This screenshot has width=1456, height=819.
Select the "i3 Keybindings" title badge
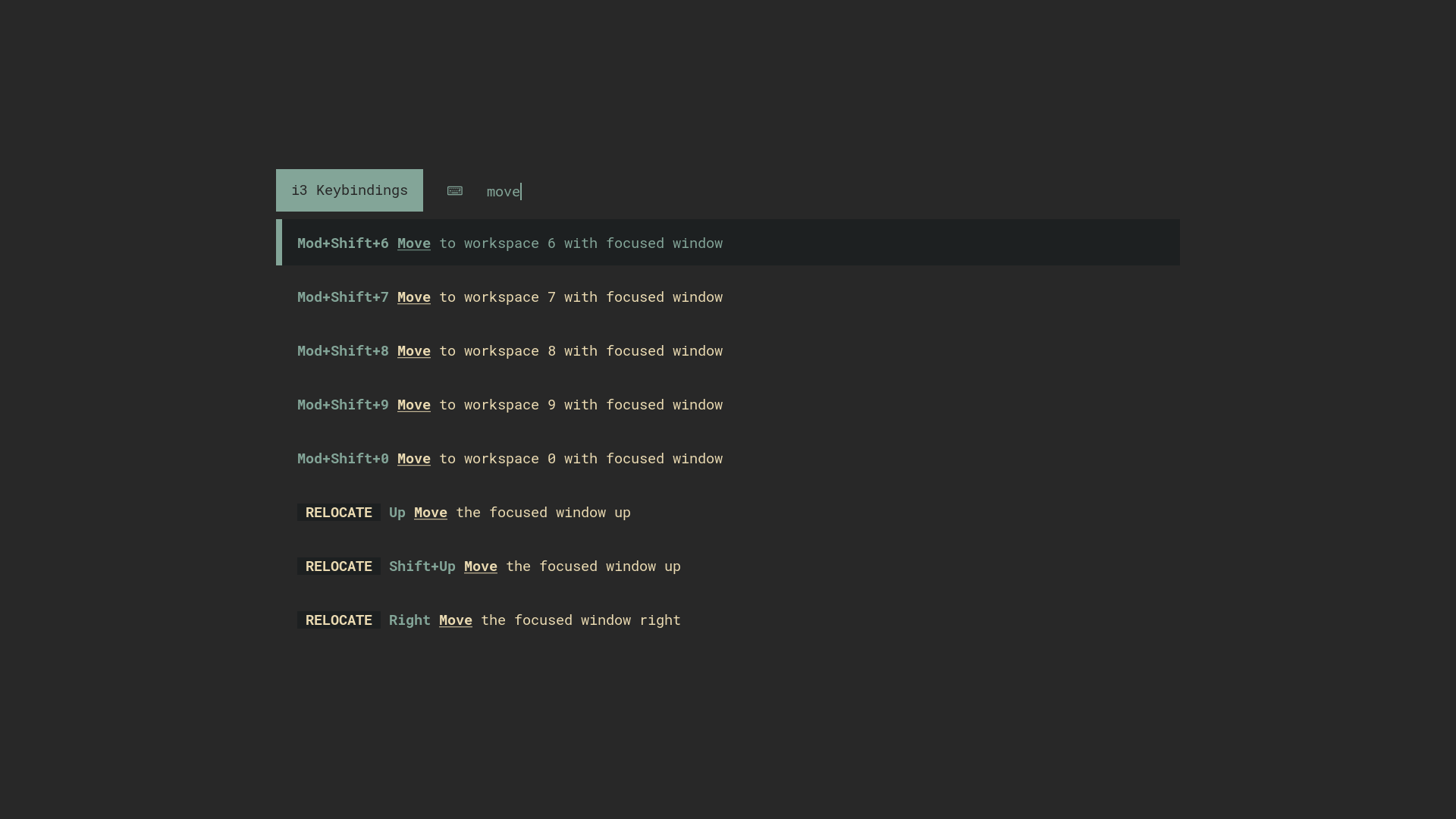(x=349, y=190)
